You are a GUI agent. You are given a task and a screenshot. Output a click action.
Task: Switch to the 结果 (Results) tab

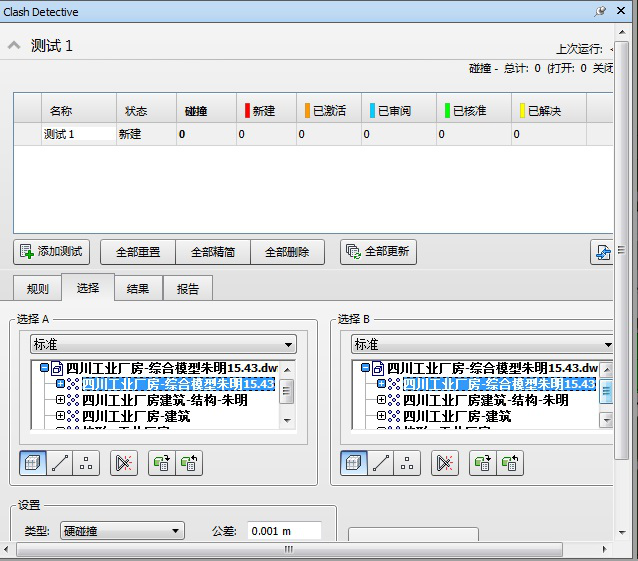click(138, 288)
